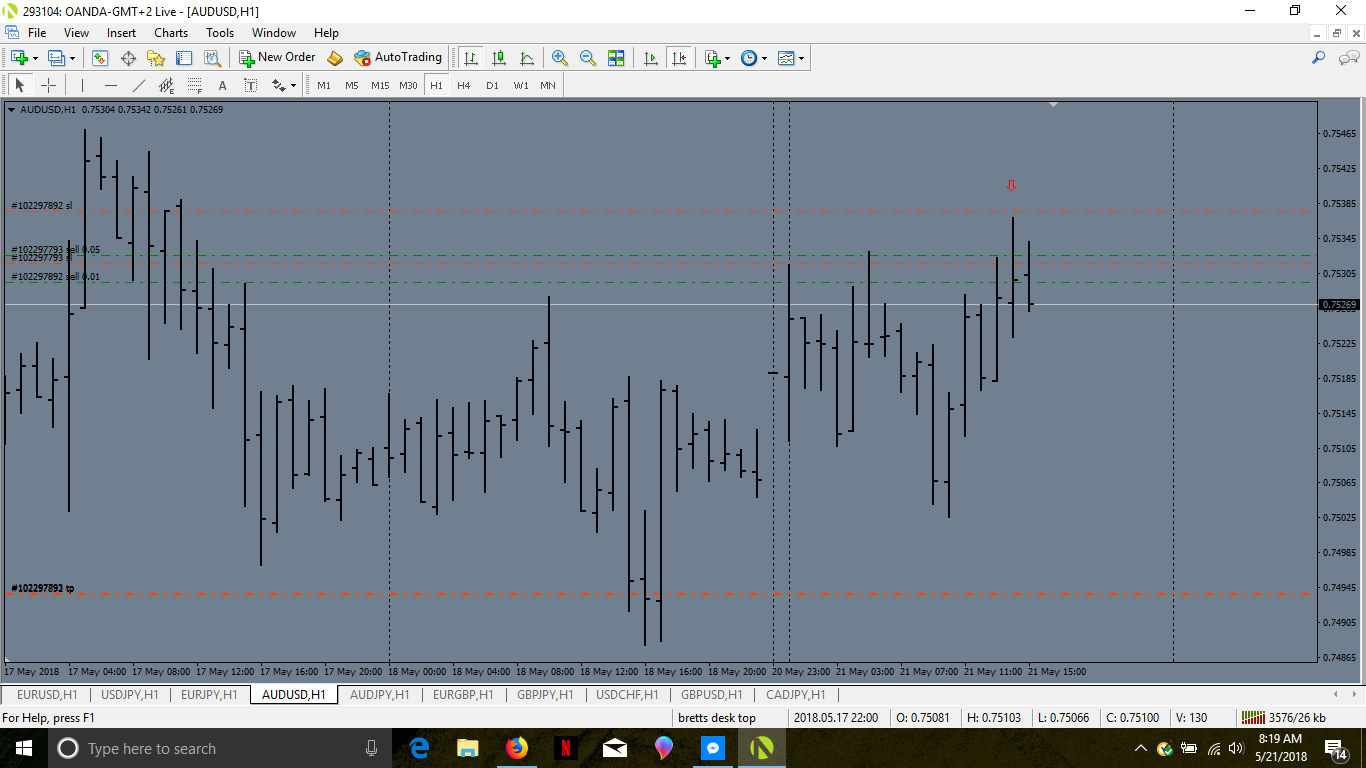Select the Crosshair cursor tool
The height and width of the screenshot is (768, 1366).
(48, 86)
